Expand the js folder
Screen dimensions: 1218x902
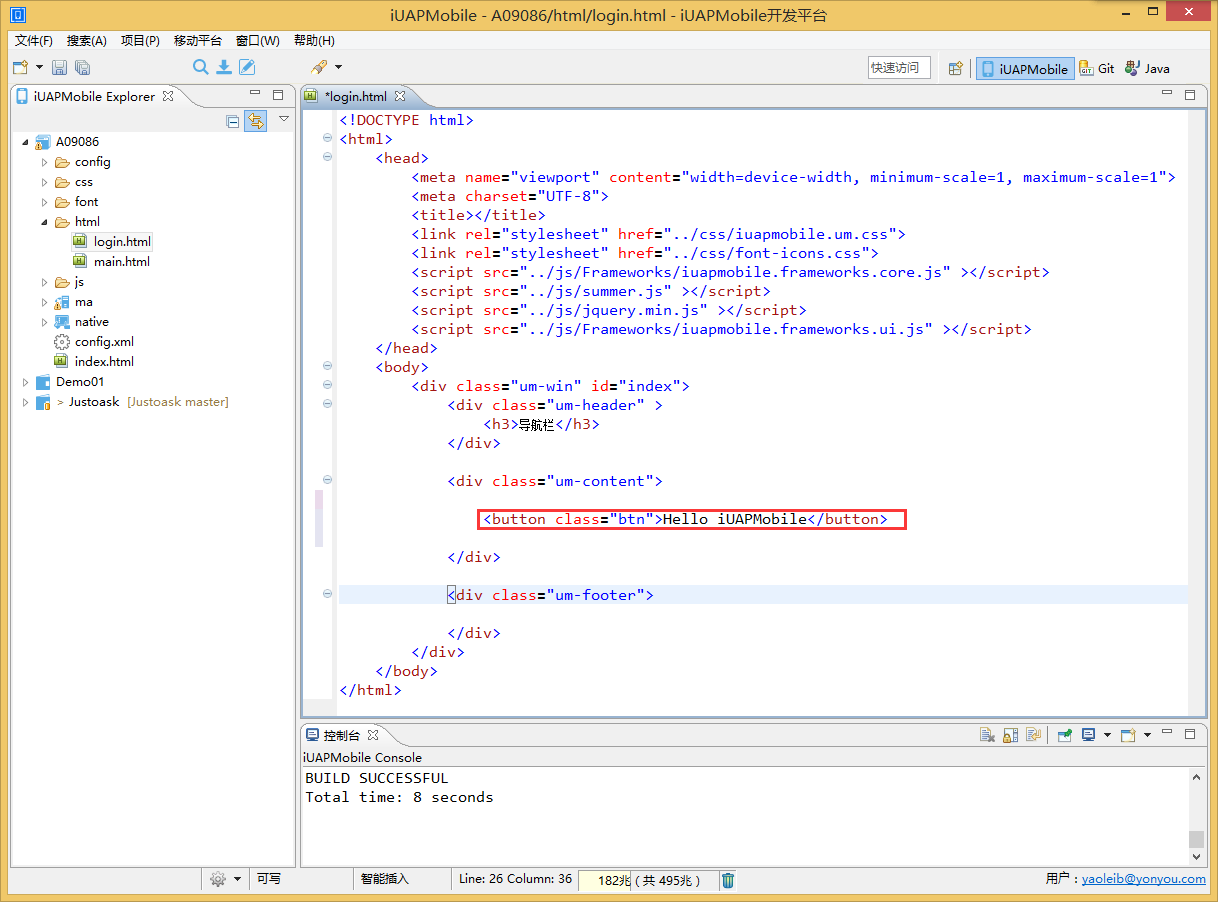44,282
